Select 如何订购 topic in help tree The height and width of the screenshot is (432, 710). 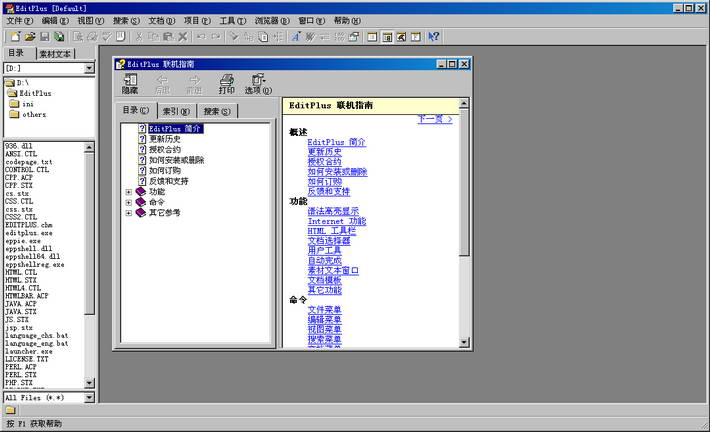pyautogui.click(x=165, y=171)
